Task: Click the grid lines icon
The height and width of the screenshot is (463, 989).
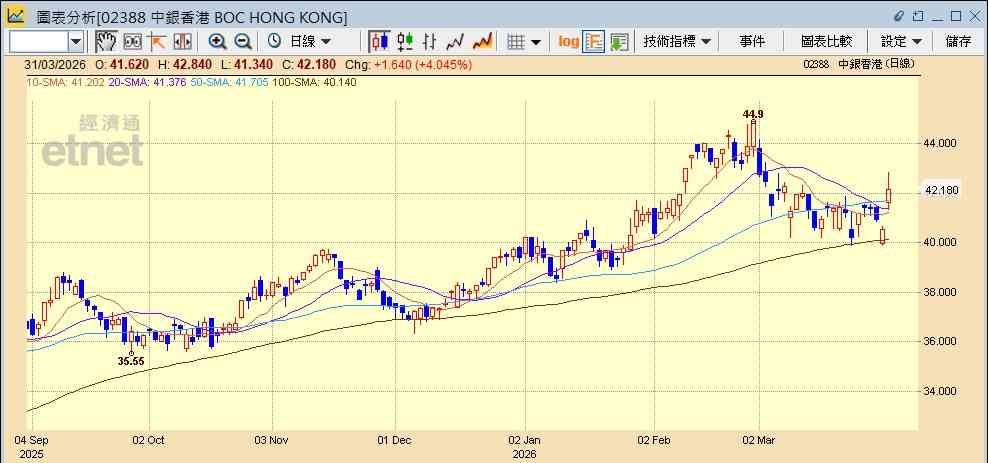Action: pos(517,42)
